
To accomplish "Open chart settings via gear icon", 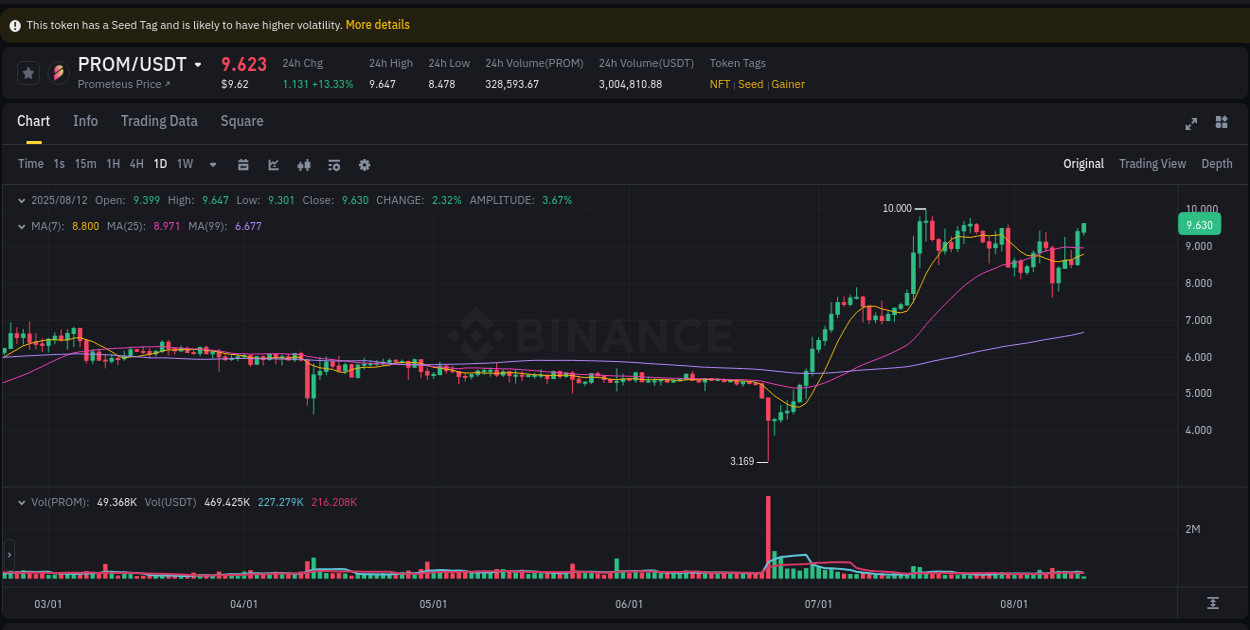I will click(364, 164).
